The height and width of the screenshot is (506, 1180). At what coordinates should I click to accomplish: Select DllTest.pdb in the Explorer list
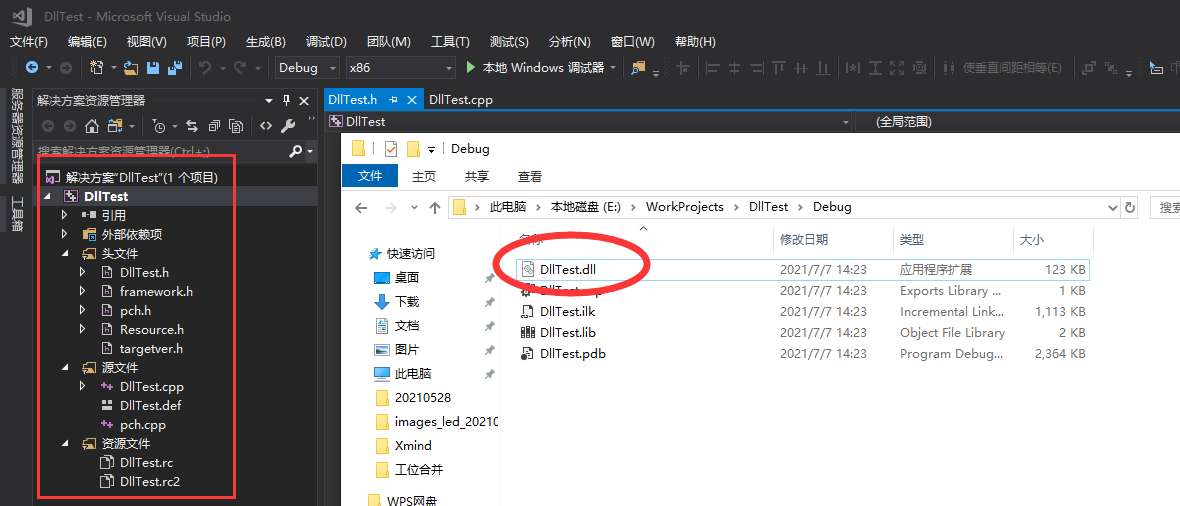[x=573, y=354]
